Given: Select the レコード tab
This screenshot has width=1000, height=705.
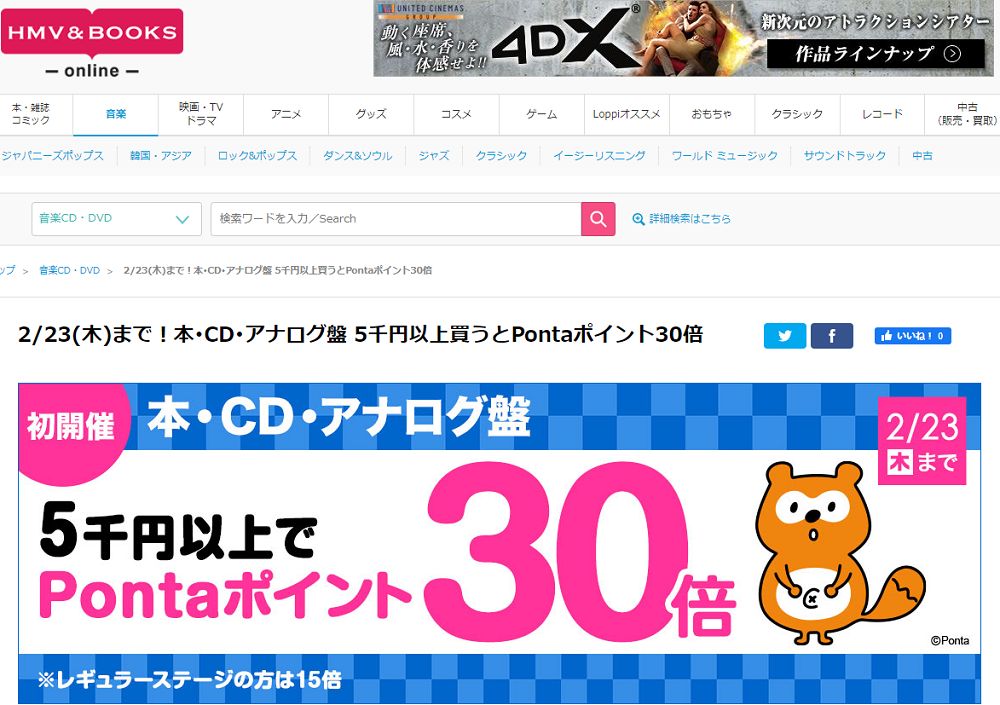Looking at the screenshot, I should click(882, 114).
